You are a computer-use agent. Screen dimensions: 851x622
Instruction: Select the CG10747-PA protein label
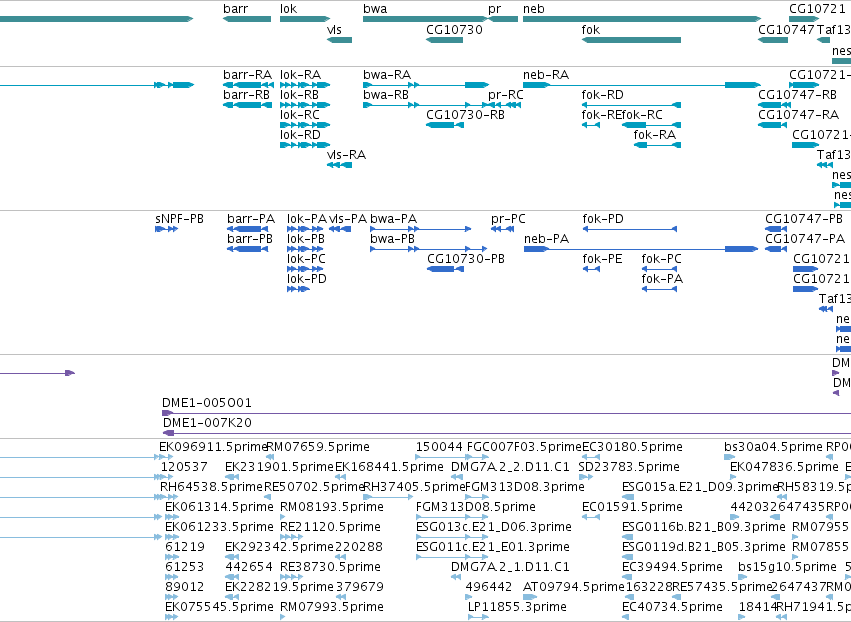tap(805, 239)
